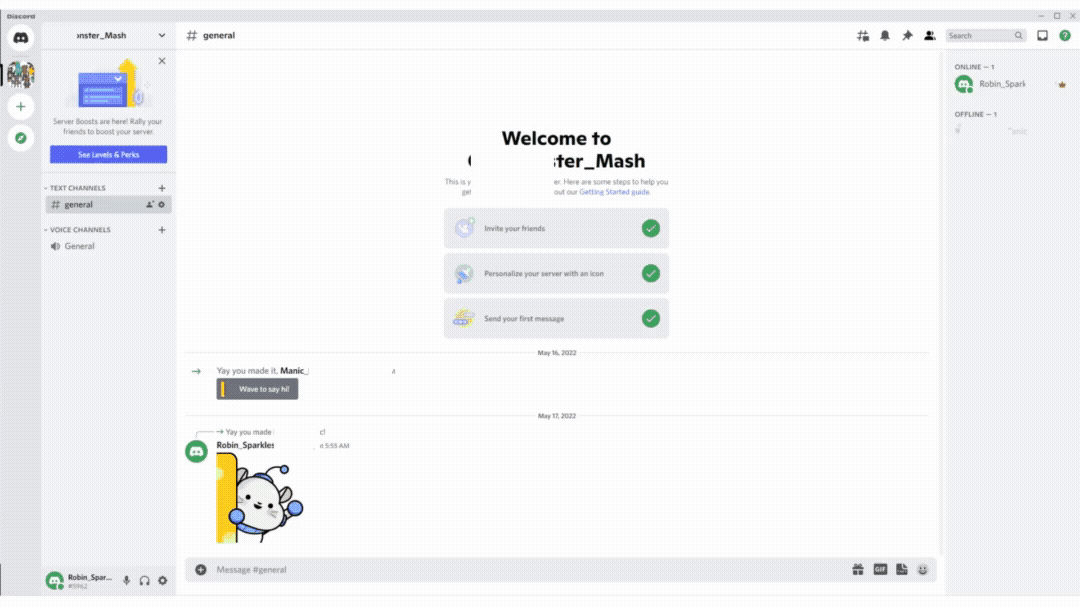Viewport: 1080px width, 608px height.
Task: Open Robin_Spark member in online list
Action: (1010, 85)
